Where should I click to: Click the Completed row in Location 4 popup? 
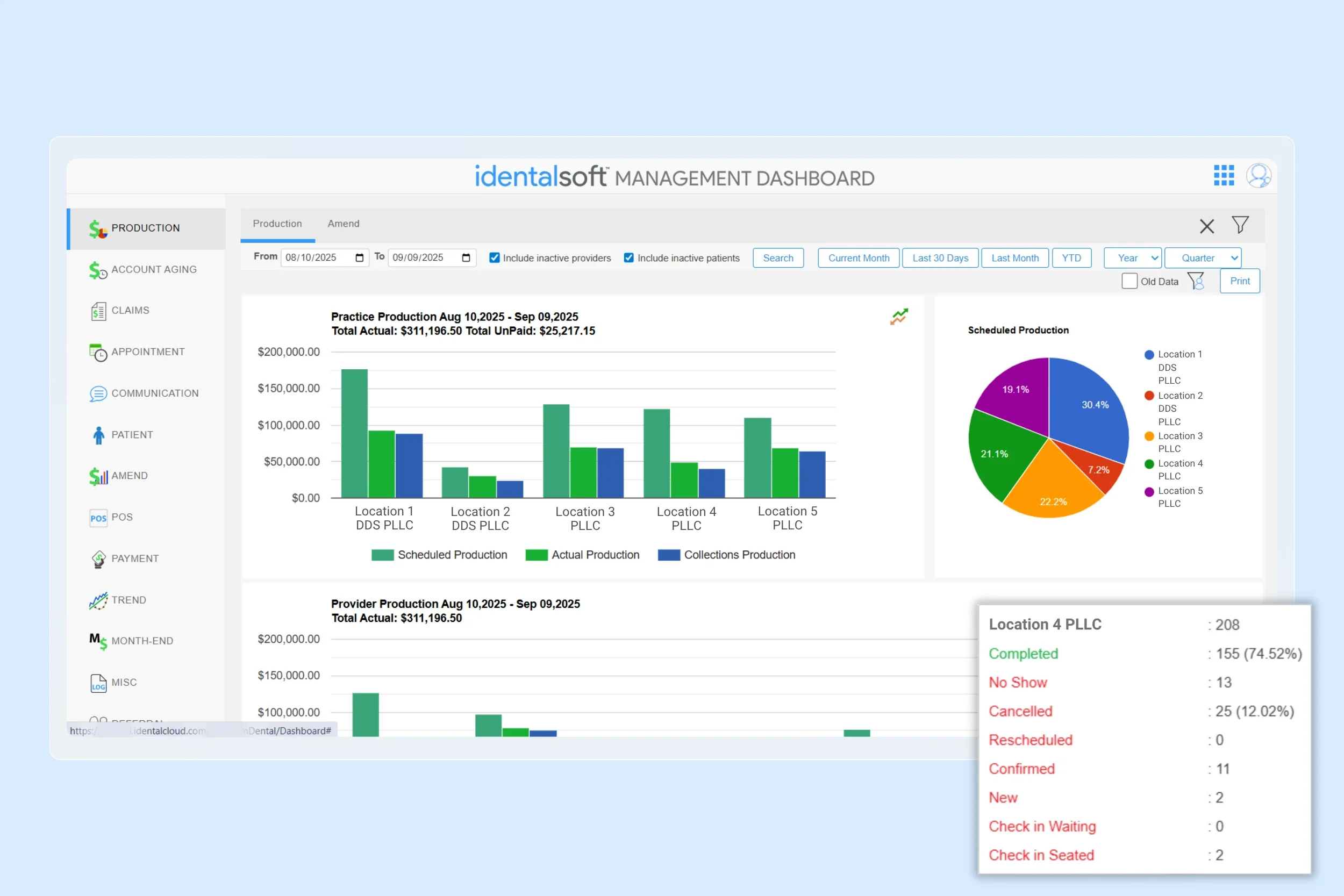[1145, 653]
